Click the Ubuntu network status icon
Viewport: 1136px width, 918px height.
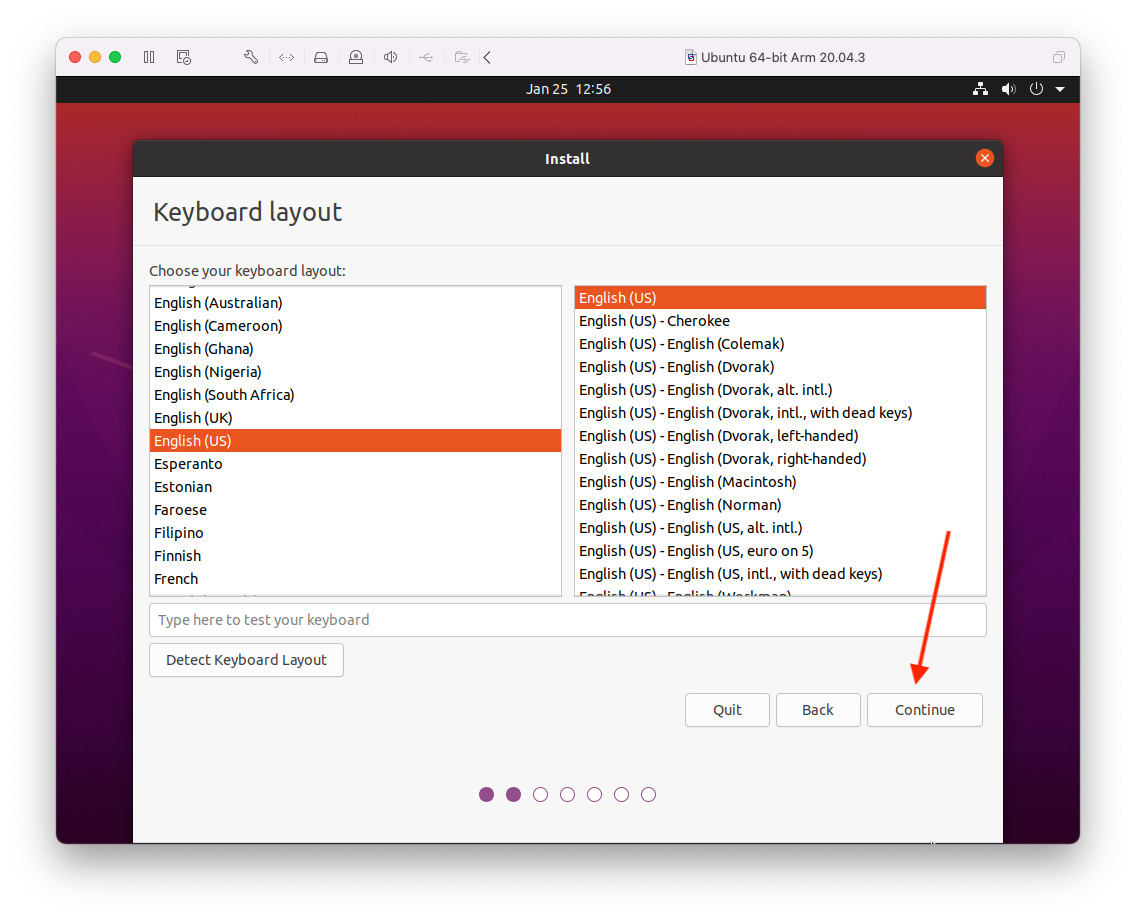pyautogui.click(x=980, y=89)
